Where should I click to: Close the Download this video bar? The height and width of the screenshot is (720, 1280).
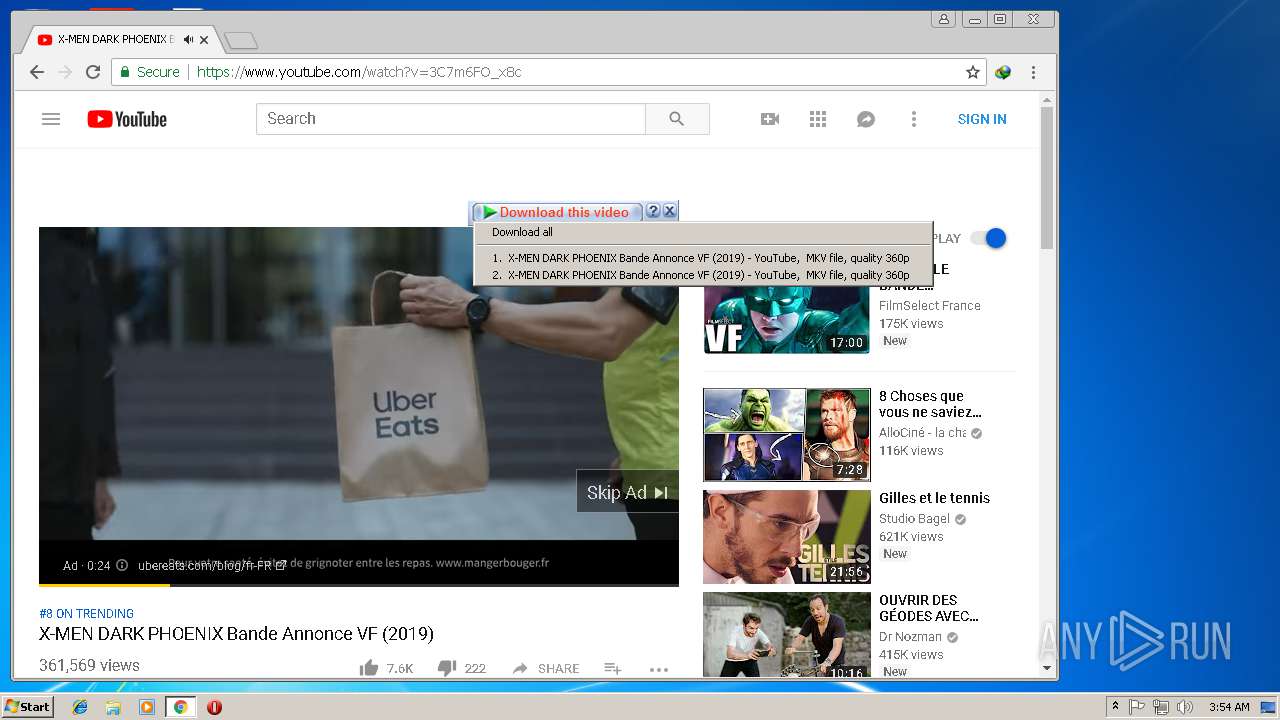(670, 211)
